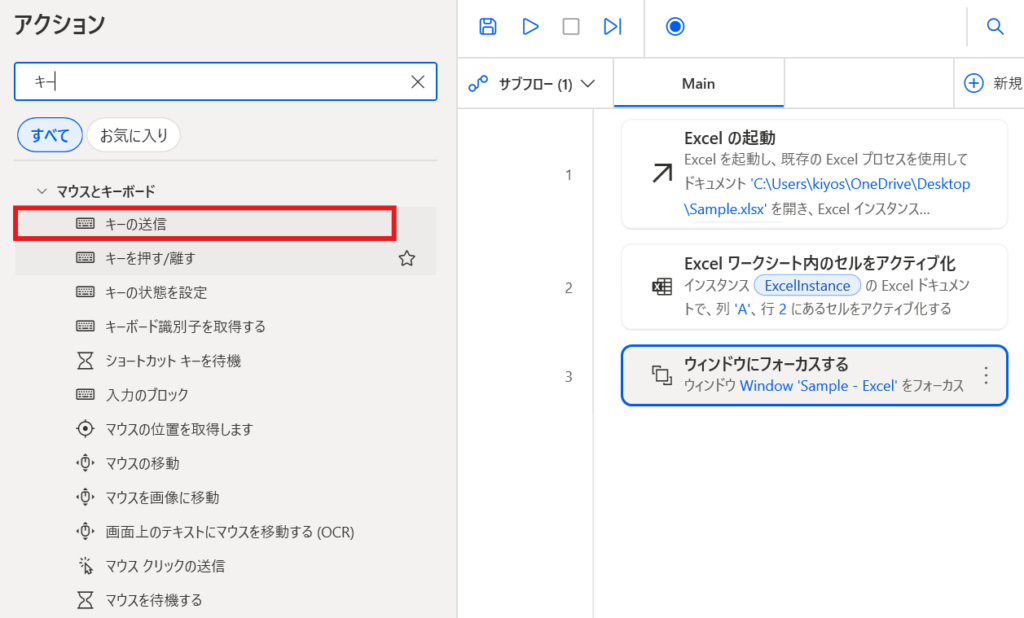This screenshot has height=618, width=1024.
Task: Open the Window 'Sample - Excel' link
Action: click(x=818, y=386)
